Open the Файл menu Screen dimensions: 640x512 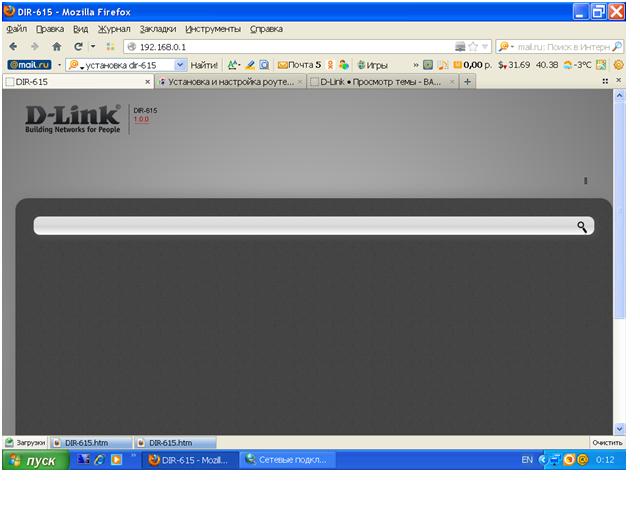(17, 29)
